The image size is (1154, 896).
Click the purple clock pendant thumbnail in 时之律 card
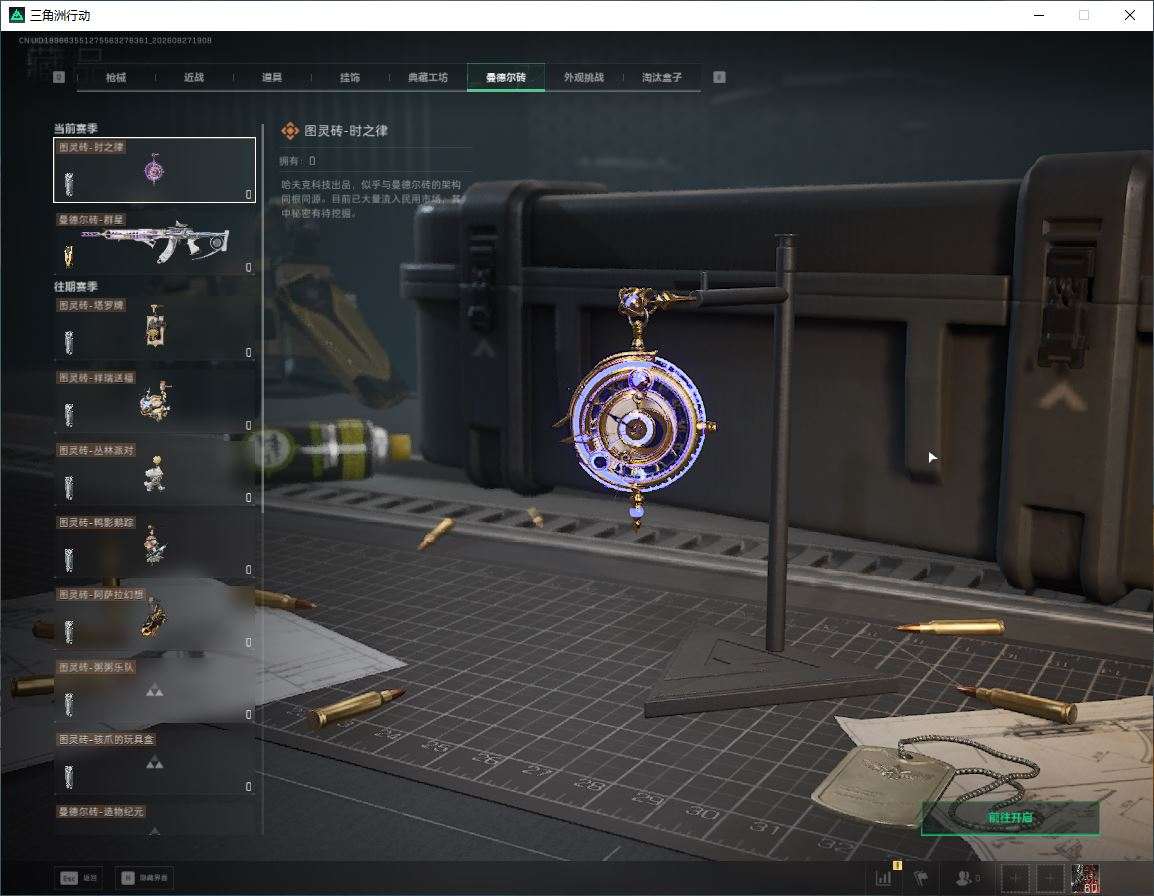coord(154,169)
